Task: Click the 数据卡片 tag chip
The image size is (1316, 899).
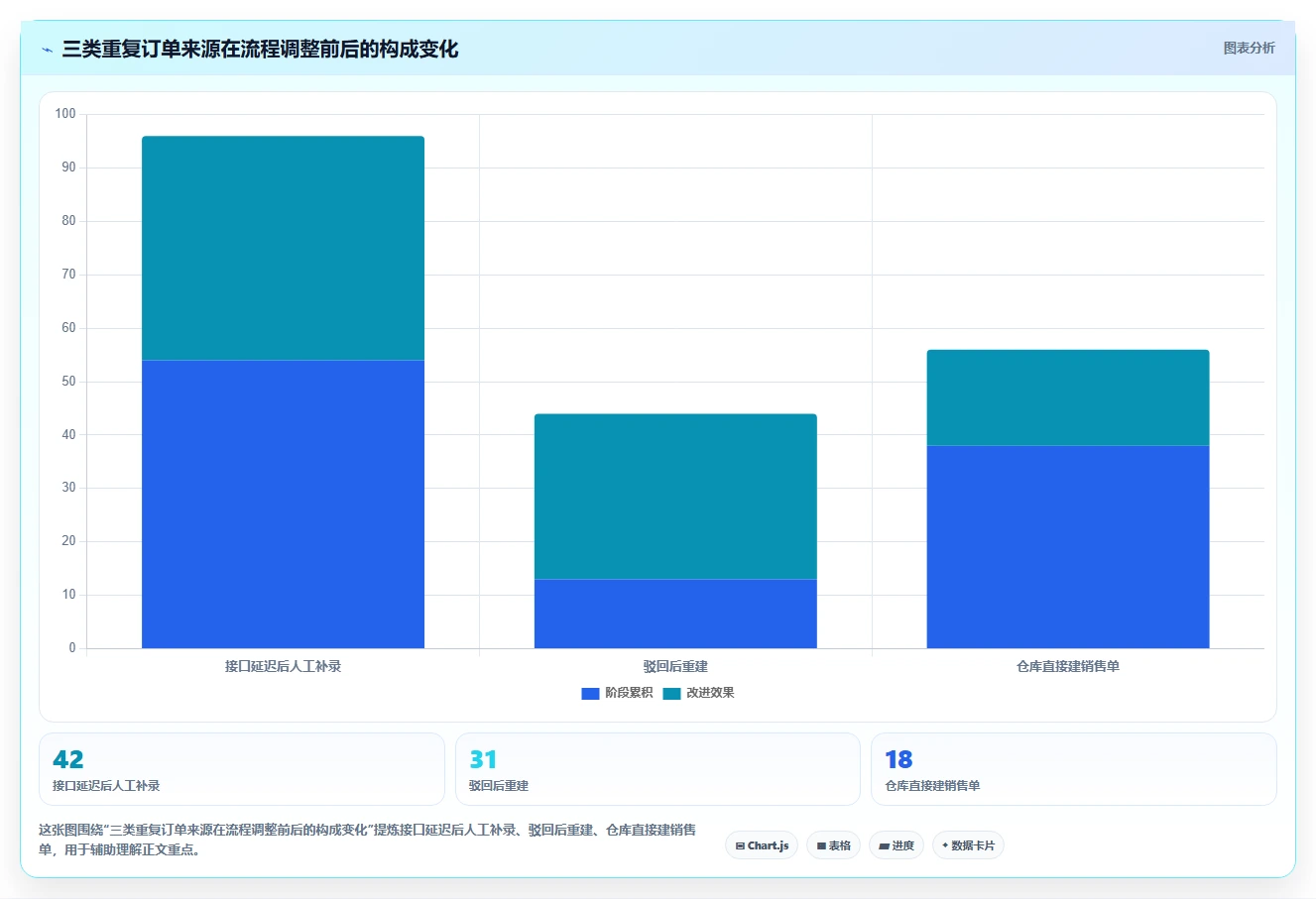Action: tap(968, 845)
